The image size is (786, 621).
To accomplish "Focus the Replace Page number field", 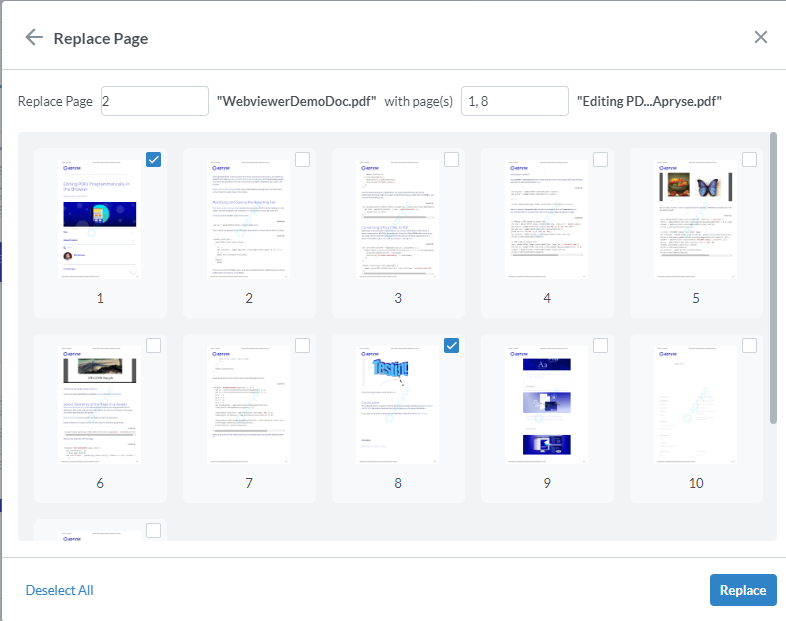I will (155, 101).
